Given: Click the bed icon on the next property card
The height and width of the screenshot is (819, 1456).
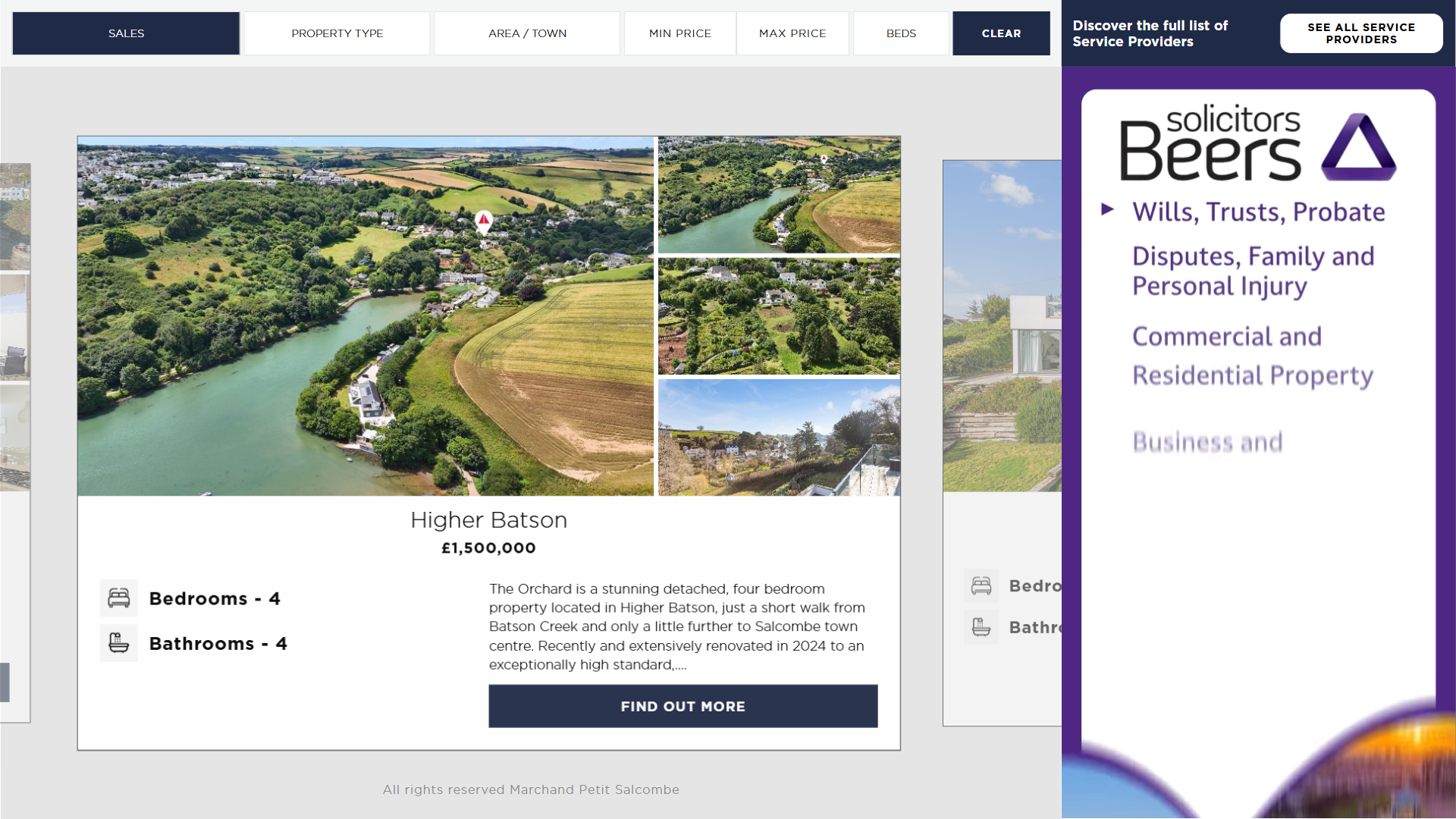Looking at the screenshot, I should [981, 585].
